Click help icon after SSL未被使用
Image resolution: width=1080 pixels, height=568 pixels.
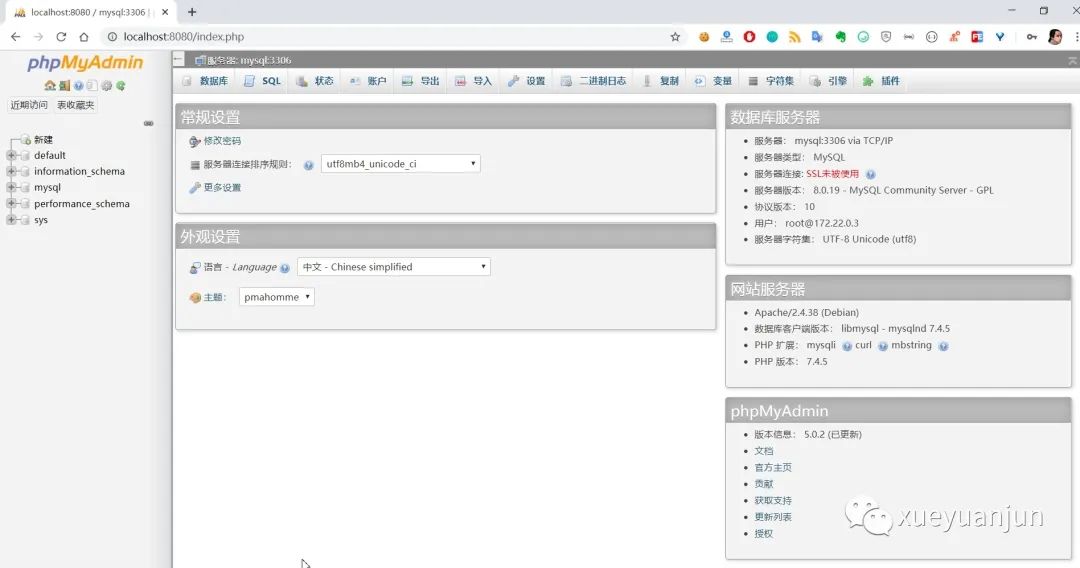pos(871,174)
